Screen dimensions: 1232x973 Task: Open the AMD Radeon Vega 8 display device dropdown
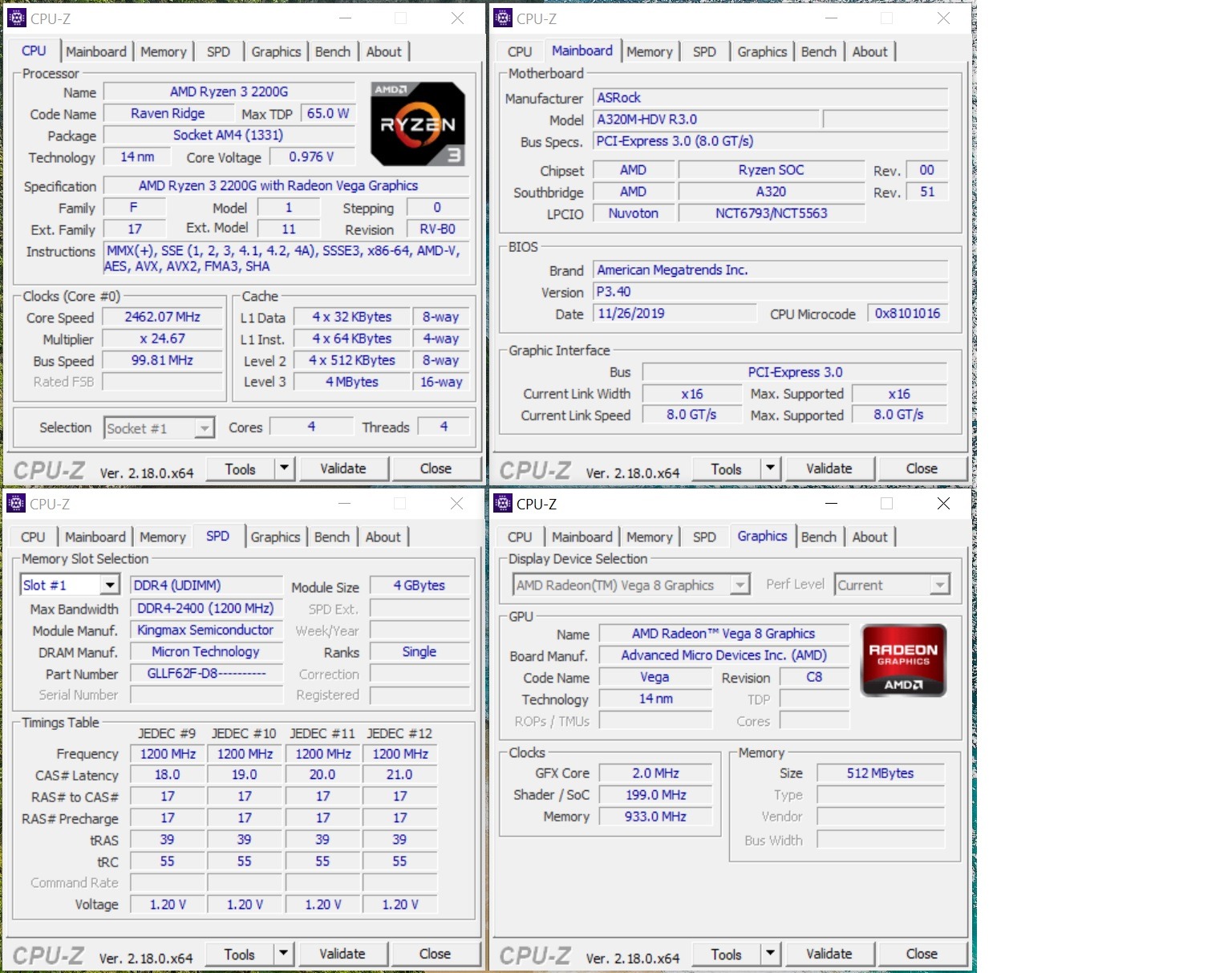[631, 585]
